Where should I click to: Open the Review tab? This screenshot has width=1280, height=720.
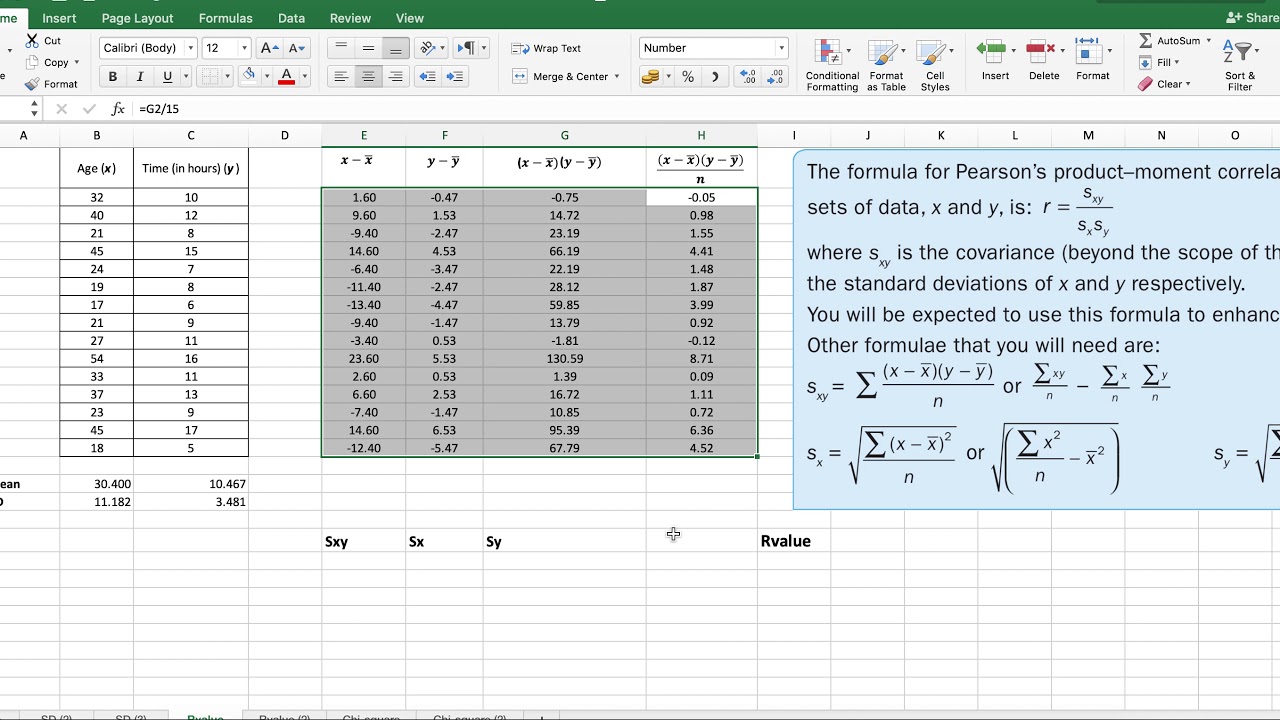[350, 18]
